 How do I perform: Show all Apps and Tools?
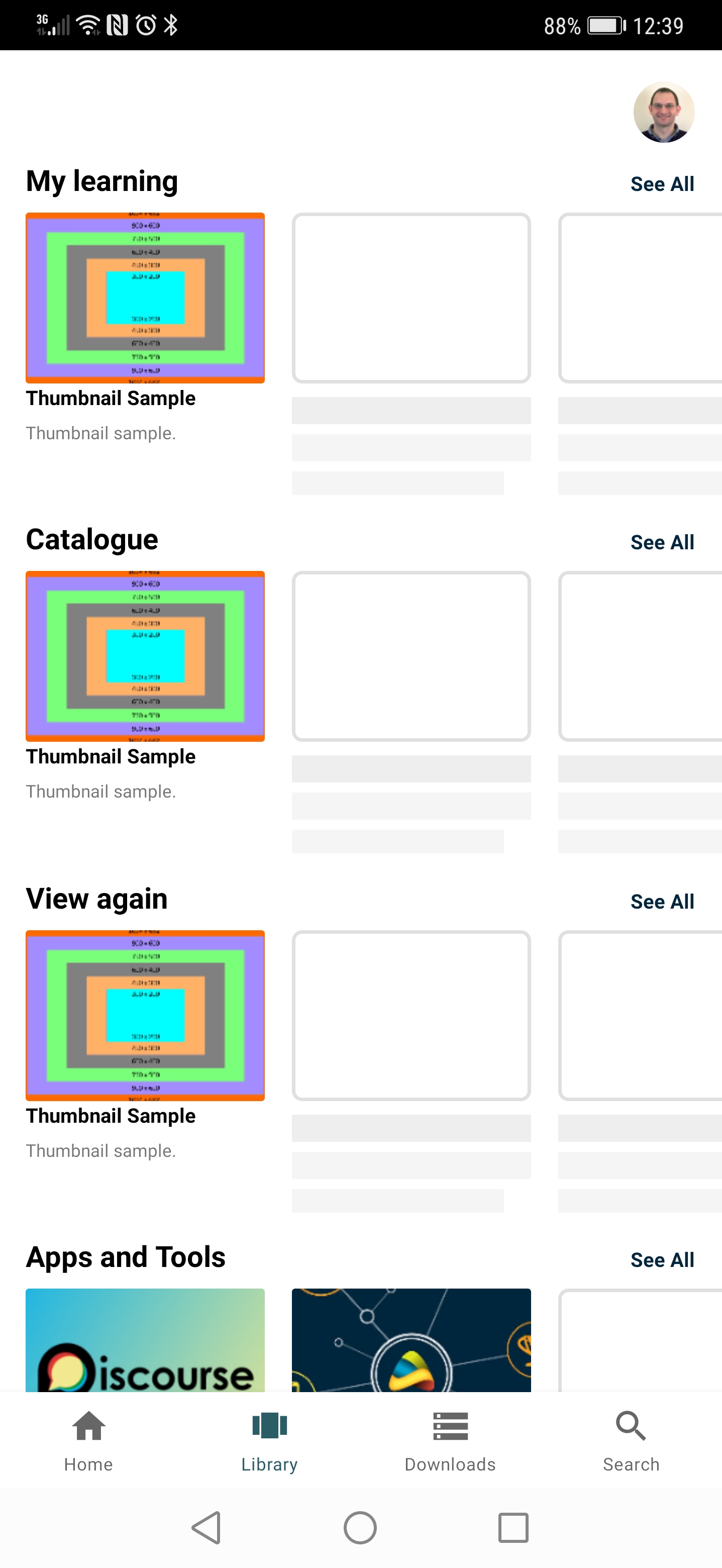pyautogui.click(x=662, y=1259)
